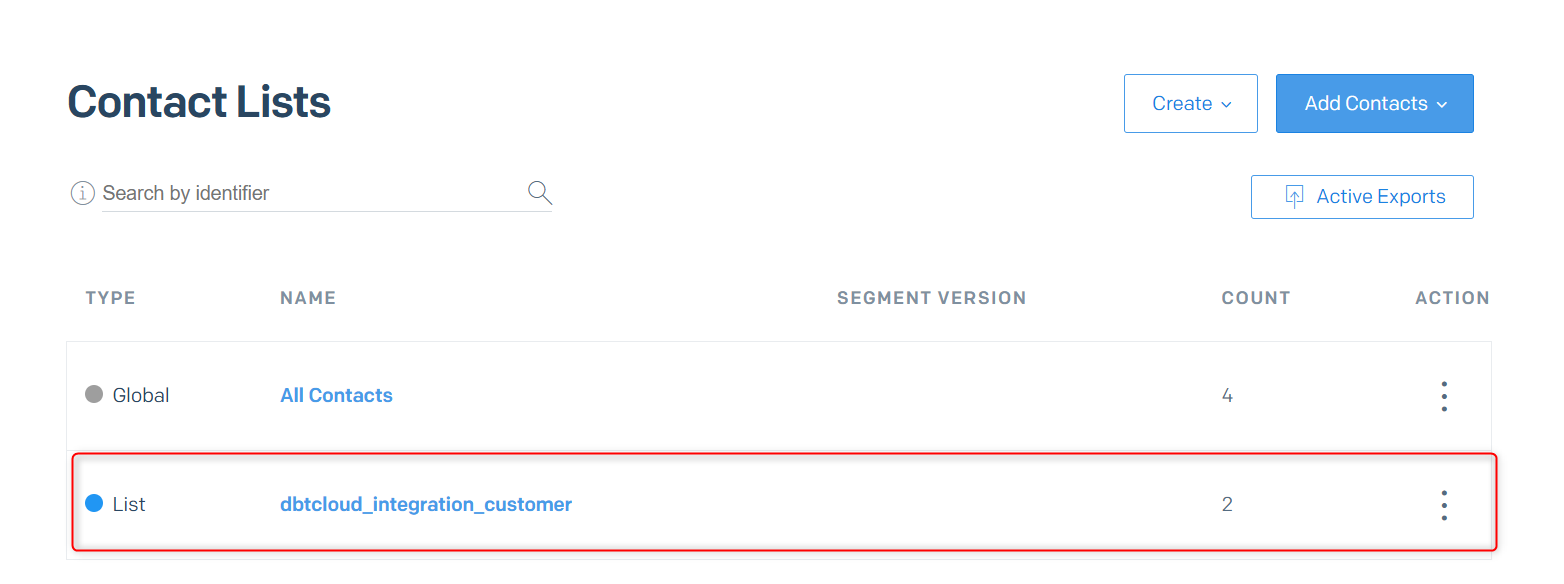Click blue List type dot indicator

click(94, 503)
